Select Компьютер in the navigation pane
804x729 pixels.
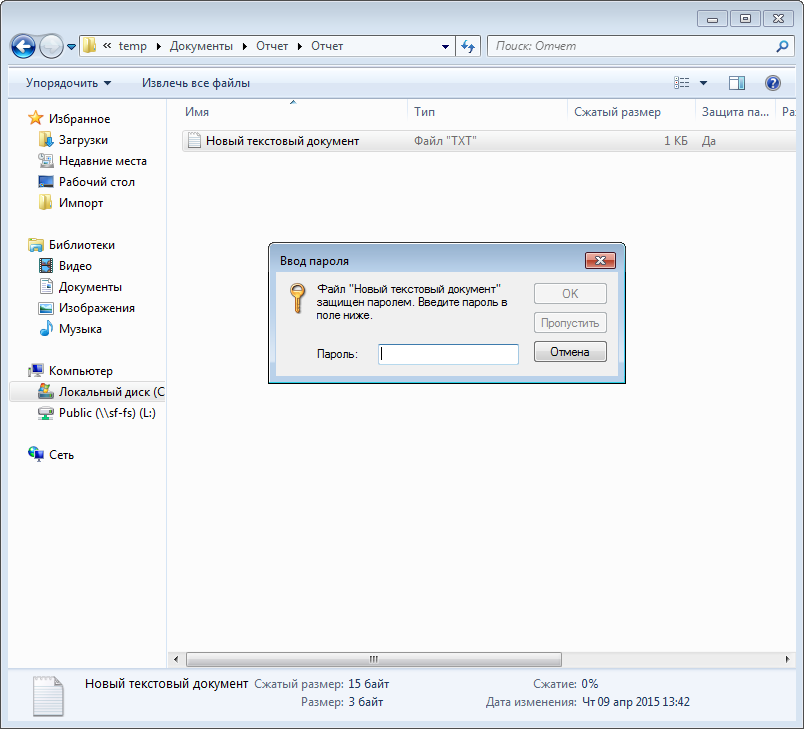(x=81, y=371)
